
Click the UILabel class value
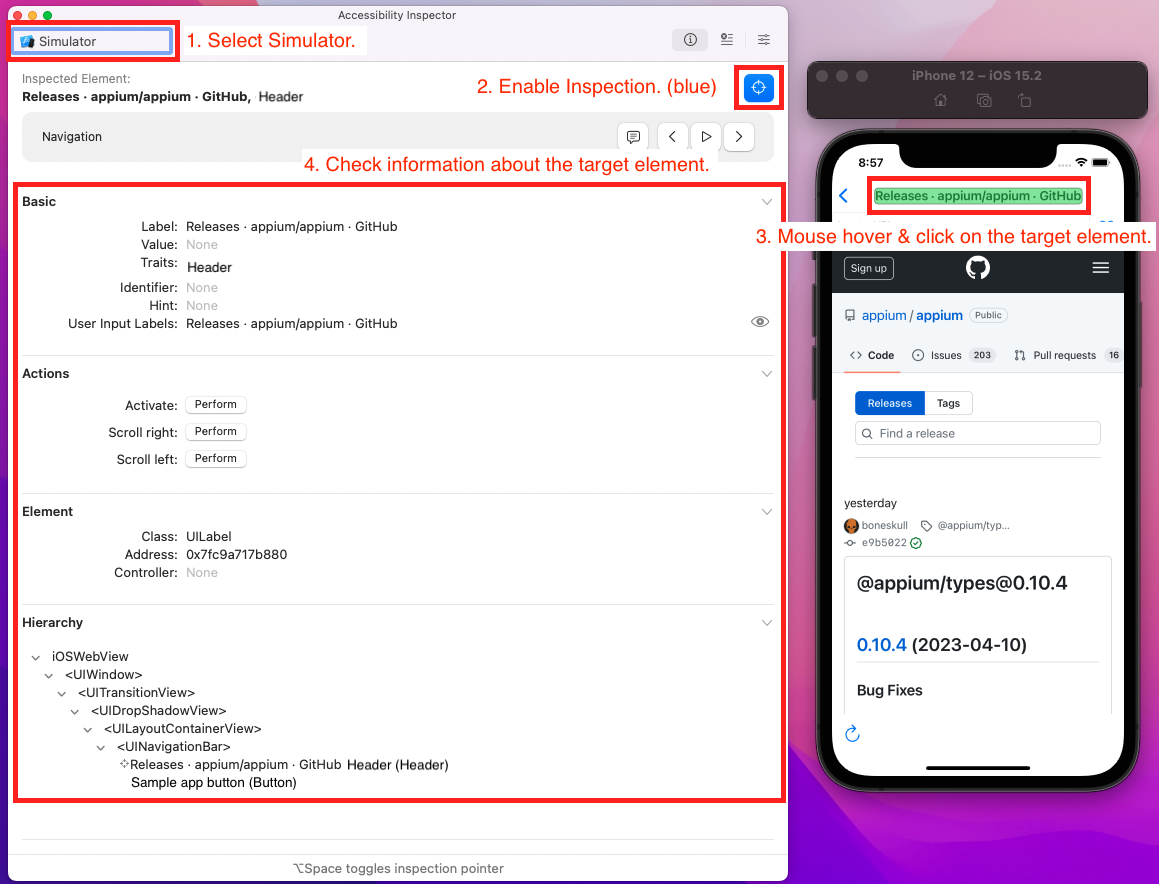[x=208, y=537]
